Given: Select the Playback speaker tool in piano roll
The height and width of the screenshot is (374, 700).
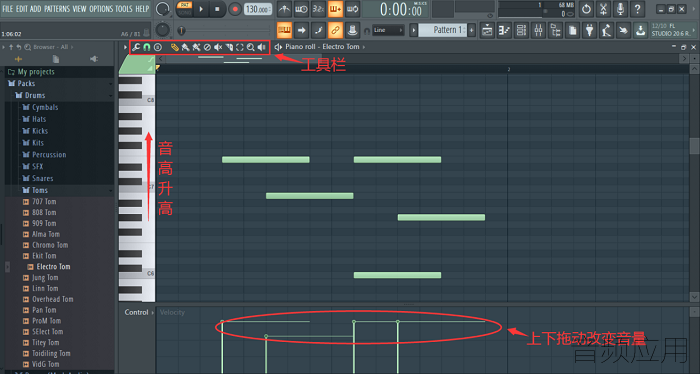Looking at the screenshot, I should point(262,47).
